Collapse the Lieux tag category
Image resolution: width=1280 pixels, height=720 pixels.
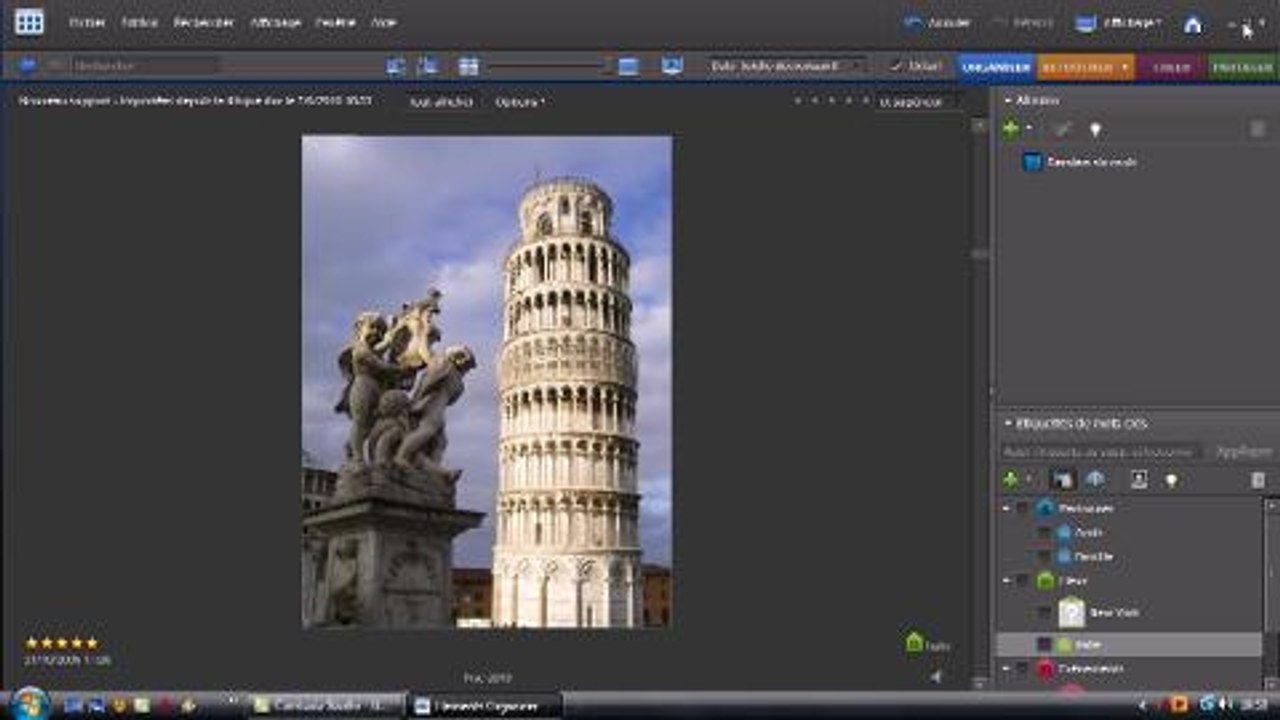point(1007,580)
